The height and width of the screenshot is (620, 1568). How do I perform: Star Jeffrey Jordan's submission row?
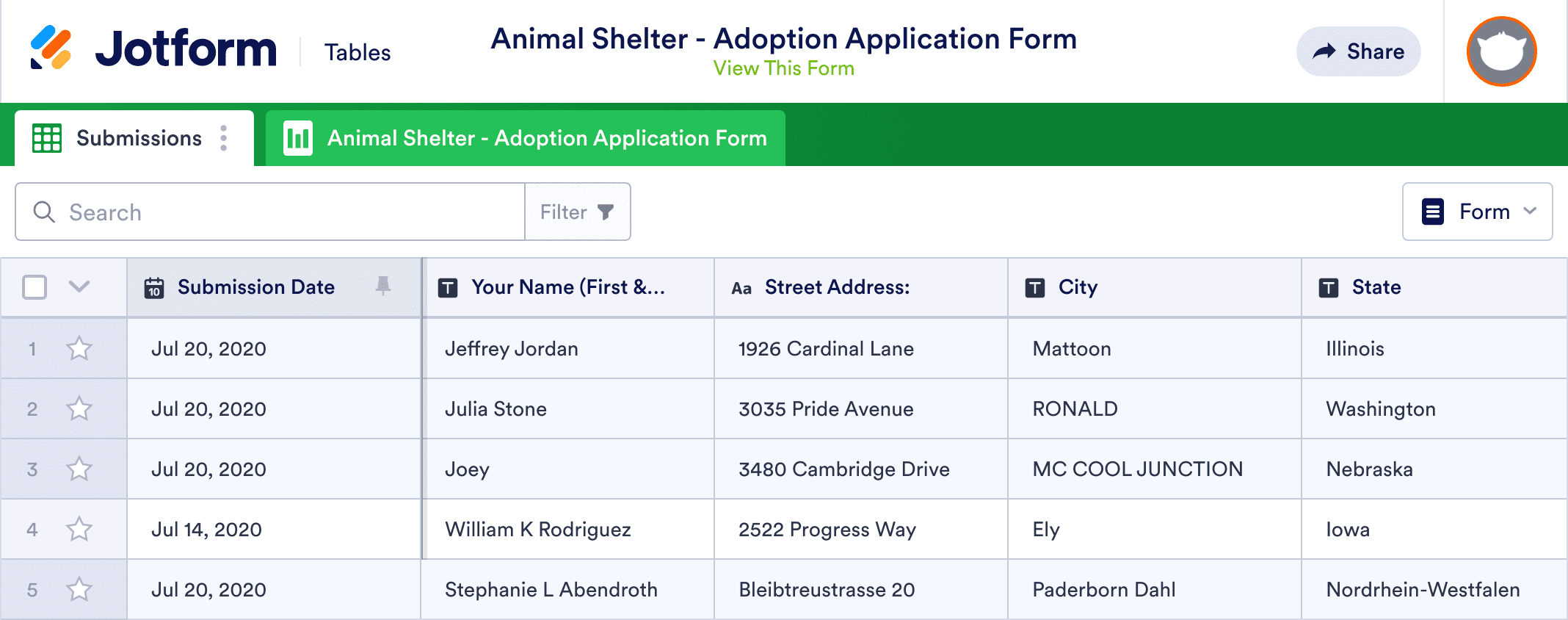point(79,349)
